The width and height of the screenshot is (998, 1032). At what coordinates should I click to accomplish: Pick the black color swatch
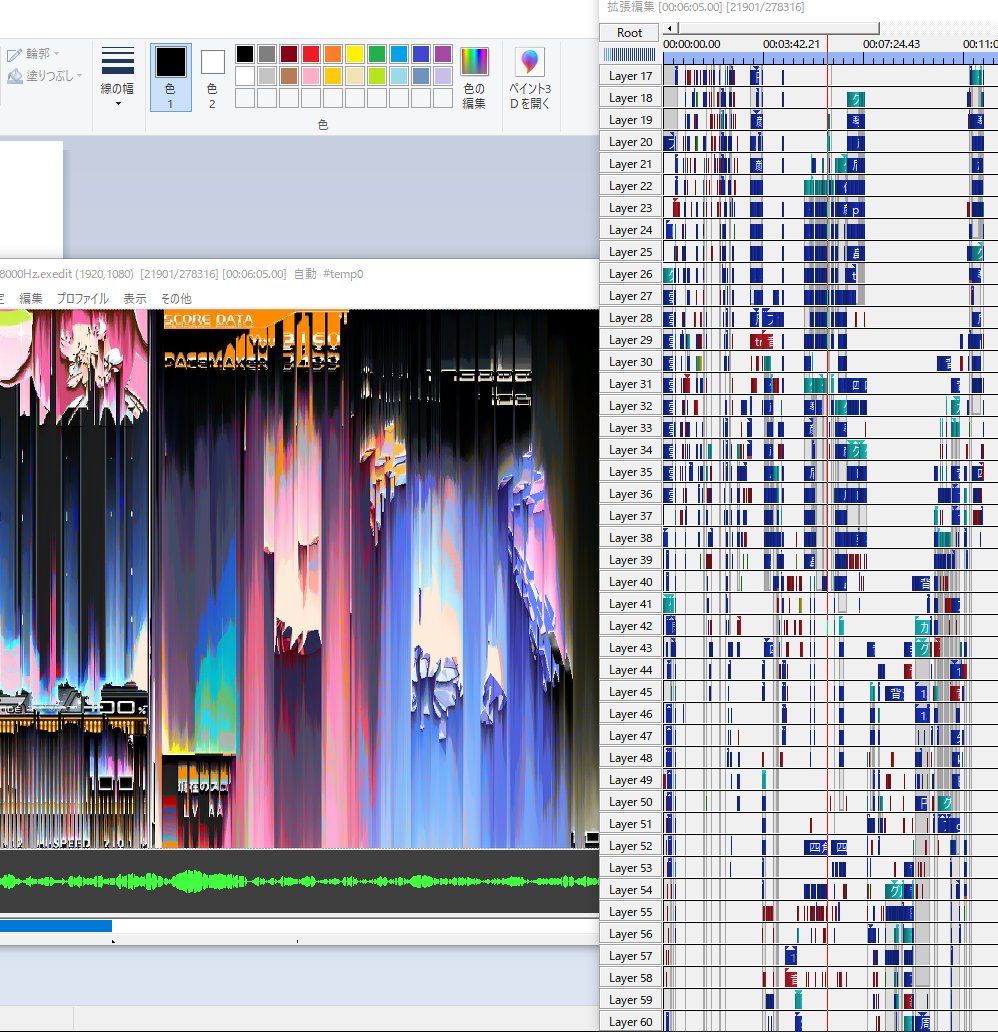pos(245,53)
